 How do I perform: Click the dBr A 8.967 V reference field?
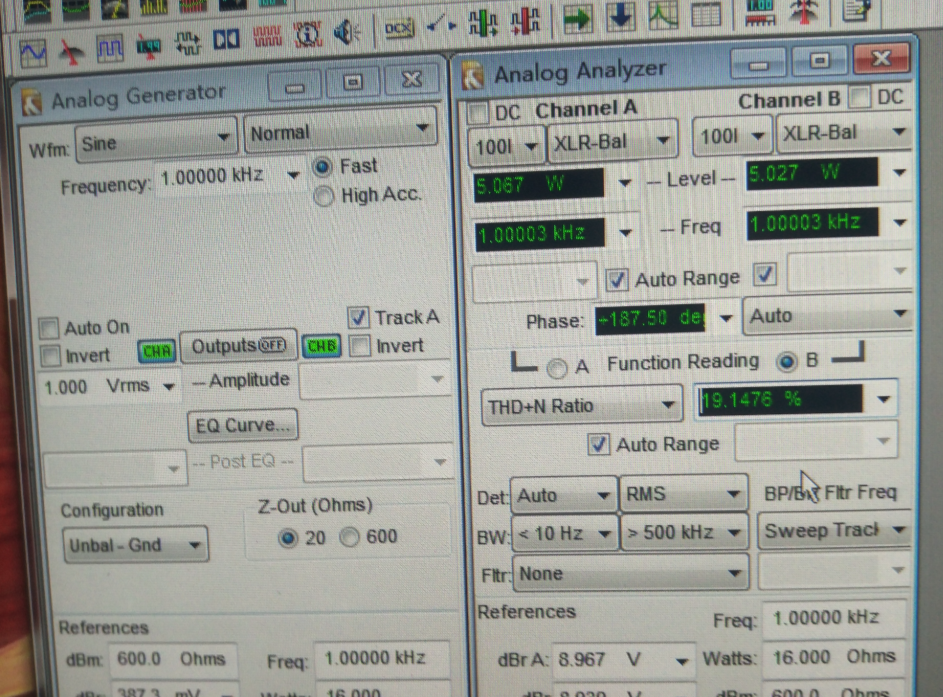tap(624, 660)
